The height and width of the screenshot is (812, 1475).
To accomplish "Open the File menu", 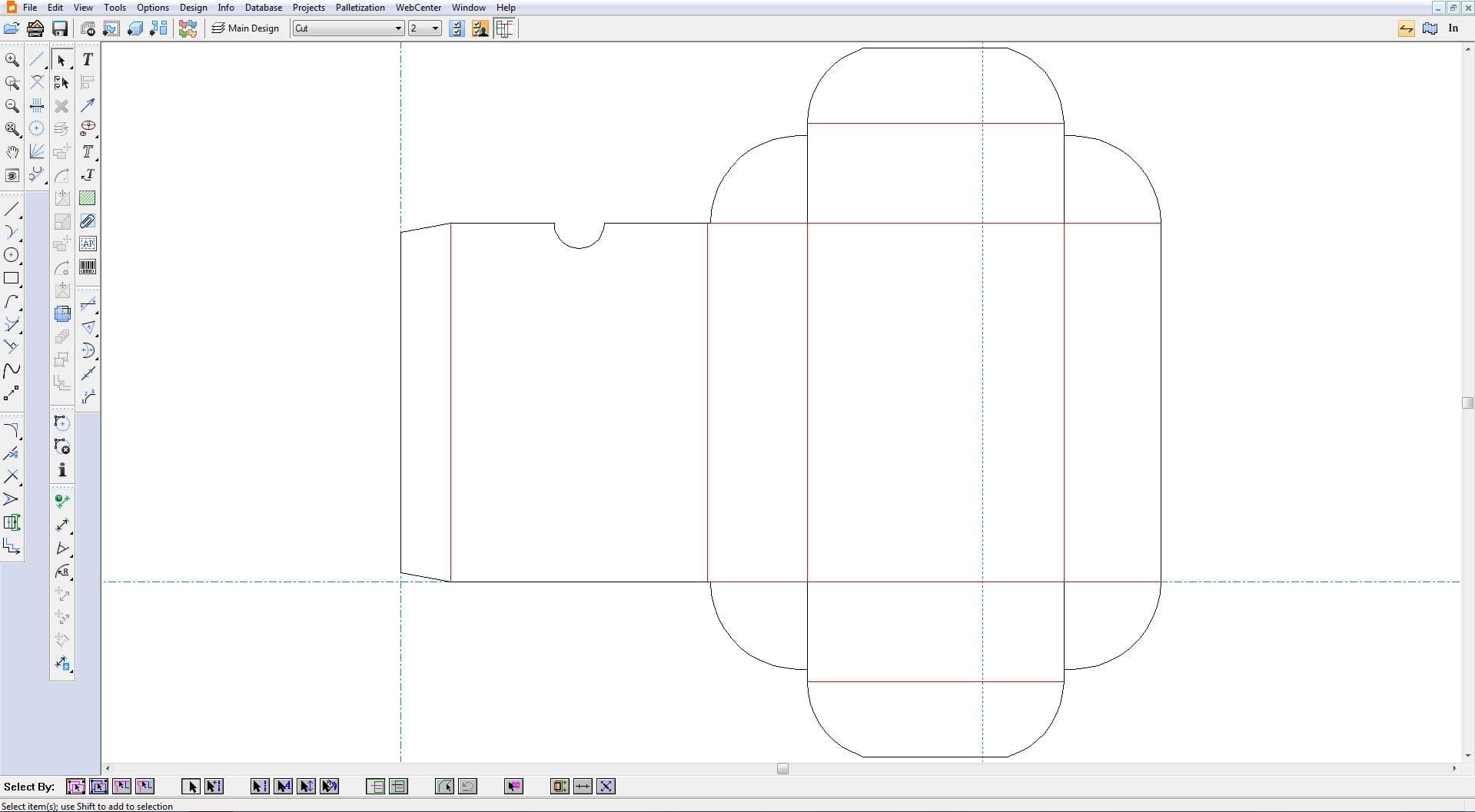I will tap(30, 8).
